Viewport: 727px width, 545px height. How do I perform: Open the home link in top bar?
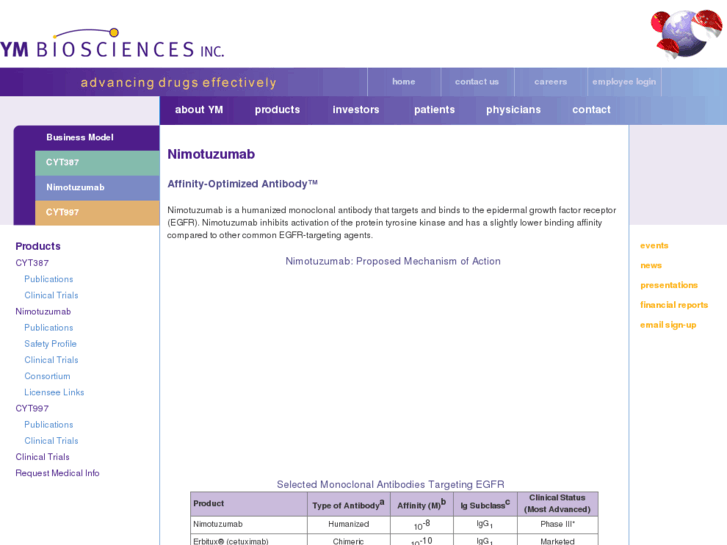(x=403, y=82)
